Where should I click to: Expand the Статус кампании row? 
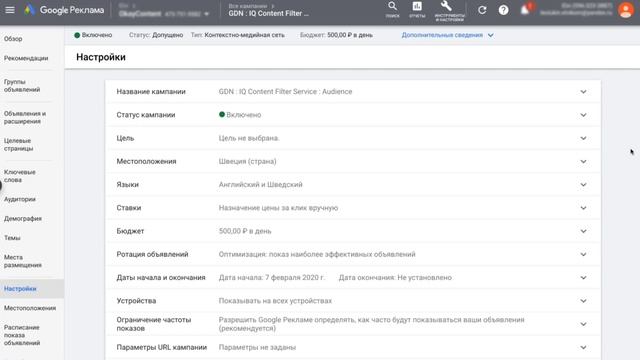coord(353,115)
